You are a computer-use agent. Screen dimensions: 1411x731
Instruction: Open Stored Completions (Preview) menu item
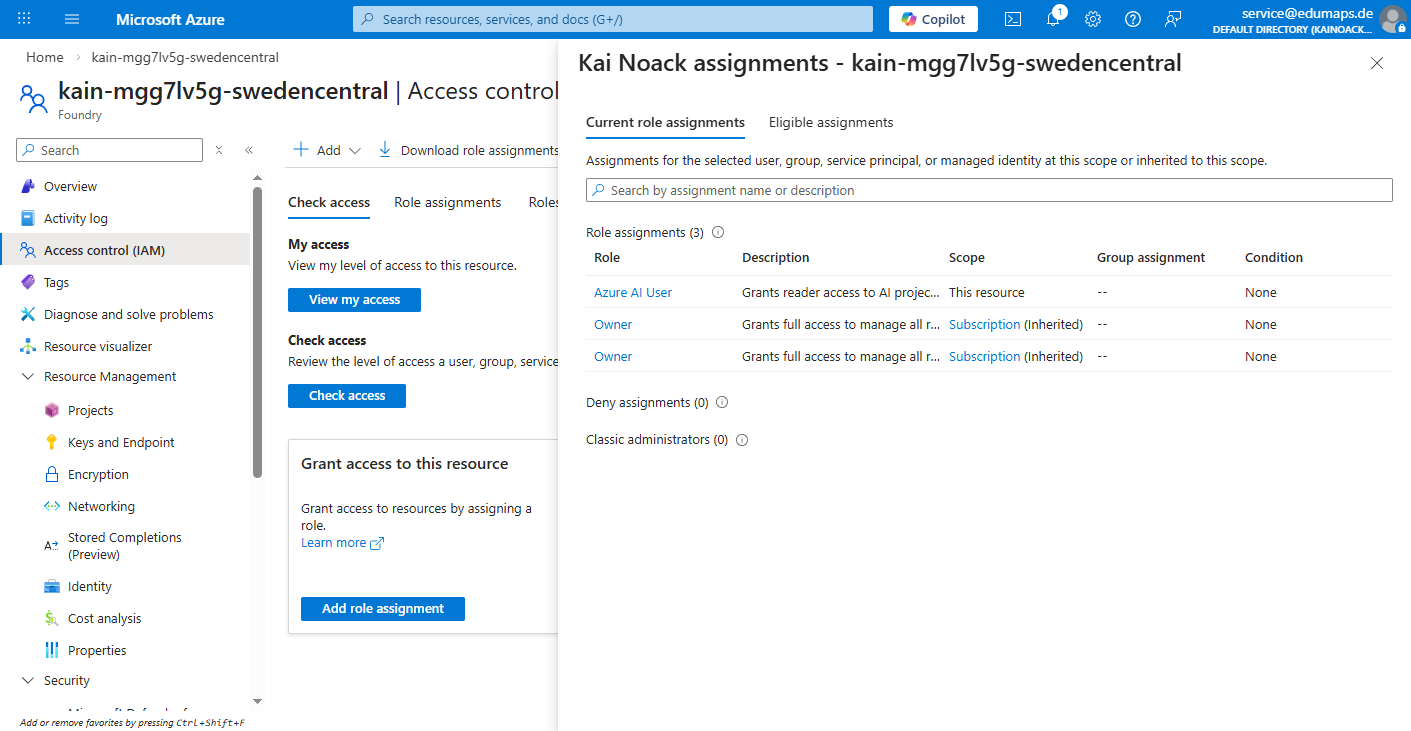tap(125, 546)
